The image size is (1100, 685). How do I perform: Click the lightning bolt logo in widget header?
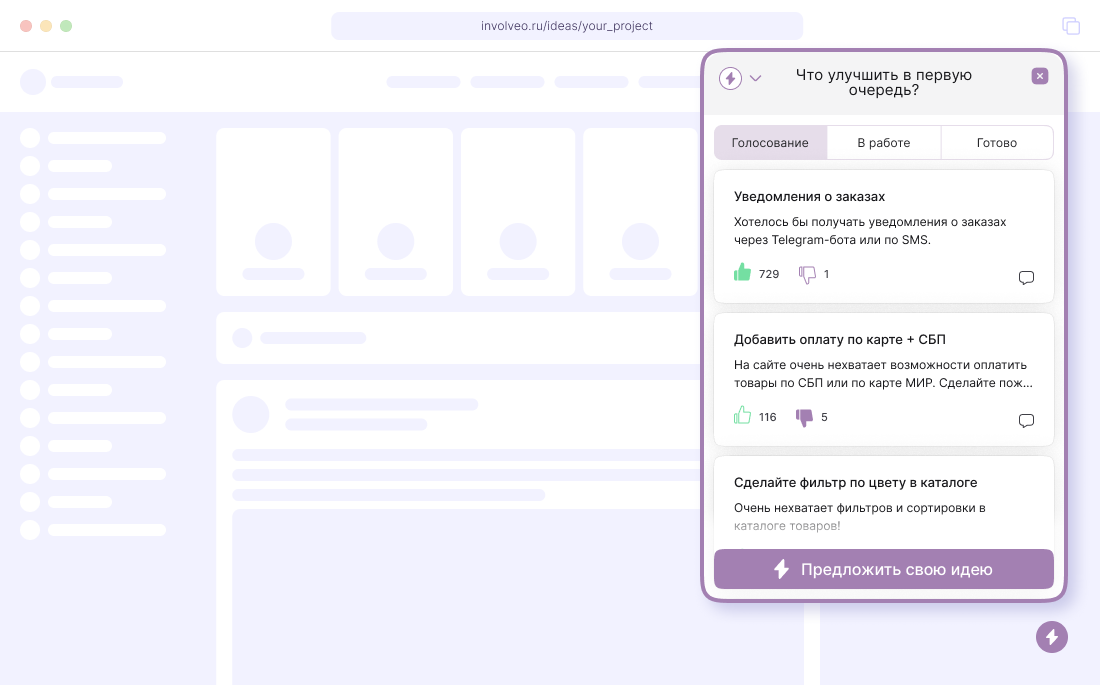tap(731, 78)
